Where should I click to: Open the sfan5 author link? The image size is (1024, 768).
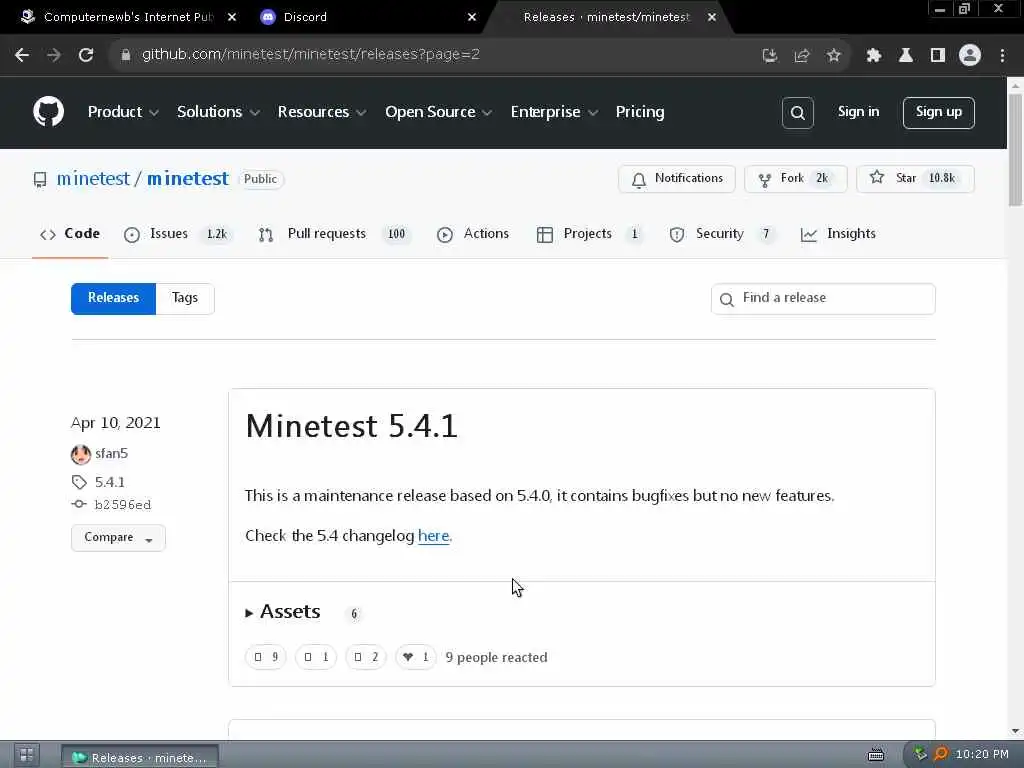tap(112, 453)
